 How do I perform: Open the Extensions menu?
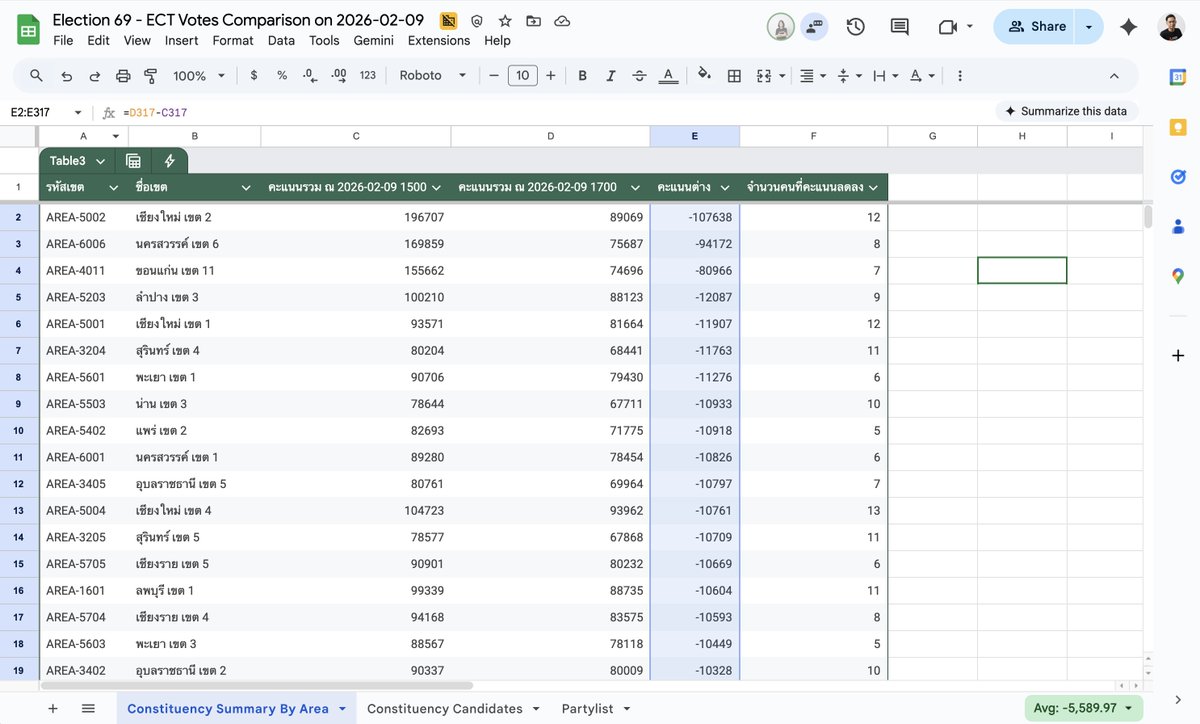click(x=439, y=40)
